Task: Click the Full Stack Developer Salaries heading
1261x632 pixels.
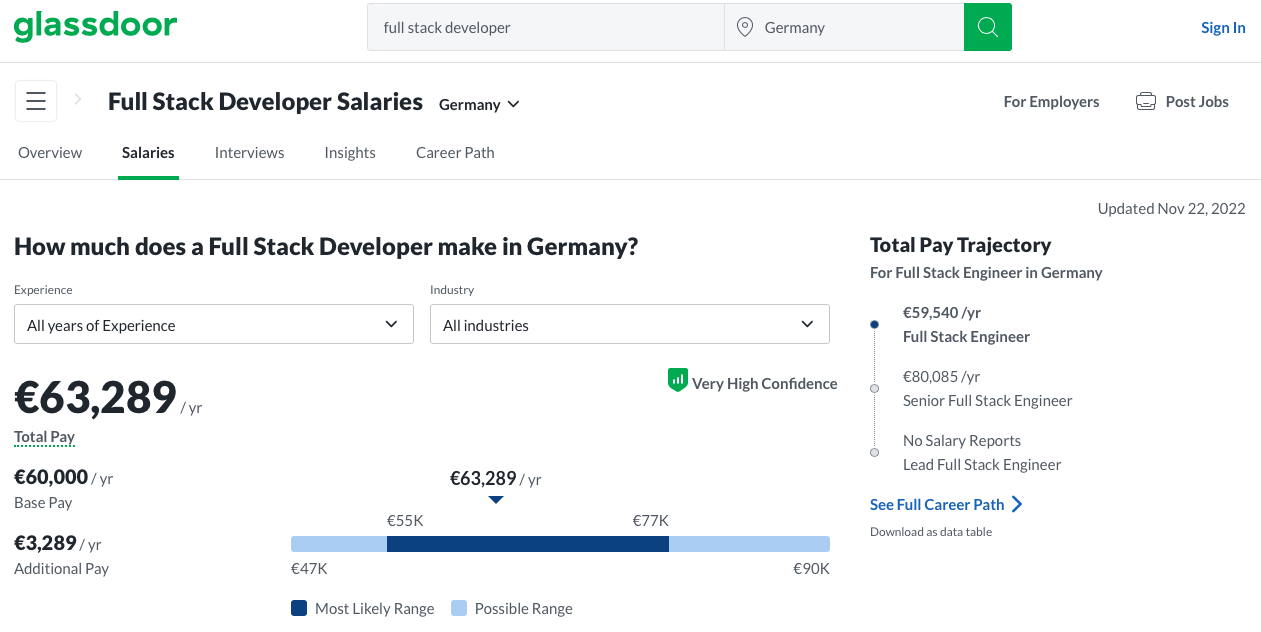Action: tap(265, 101)
